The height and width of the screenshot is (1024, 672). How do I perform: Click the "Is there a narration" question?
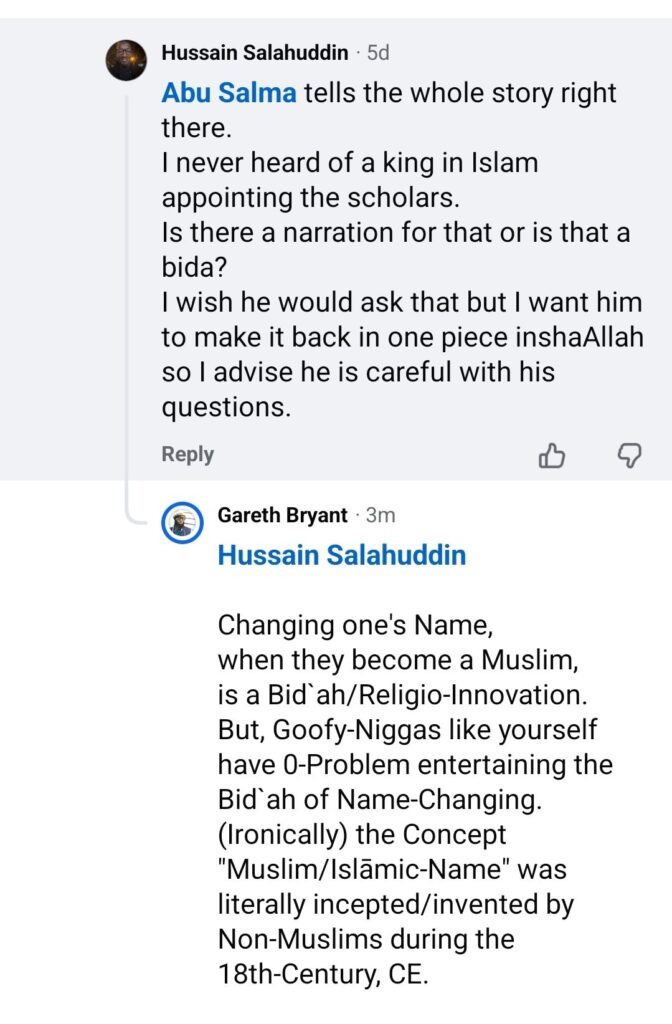click(x=395, y=233)
